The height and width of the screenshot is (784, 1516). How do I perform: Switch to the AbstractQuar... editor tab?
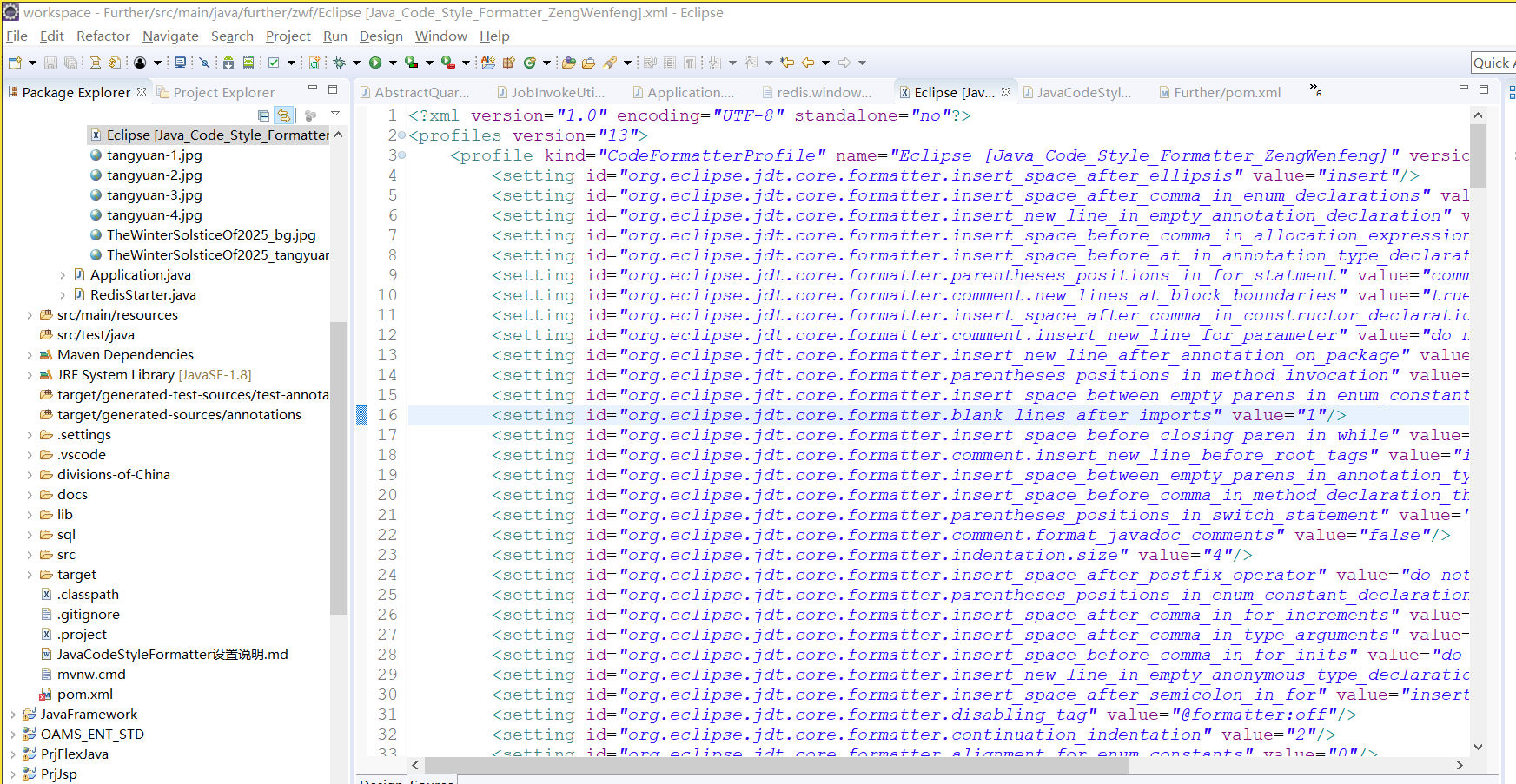click(415, 92)
